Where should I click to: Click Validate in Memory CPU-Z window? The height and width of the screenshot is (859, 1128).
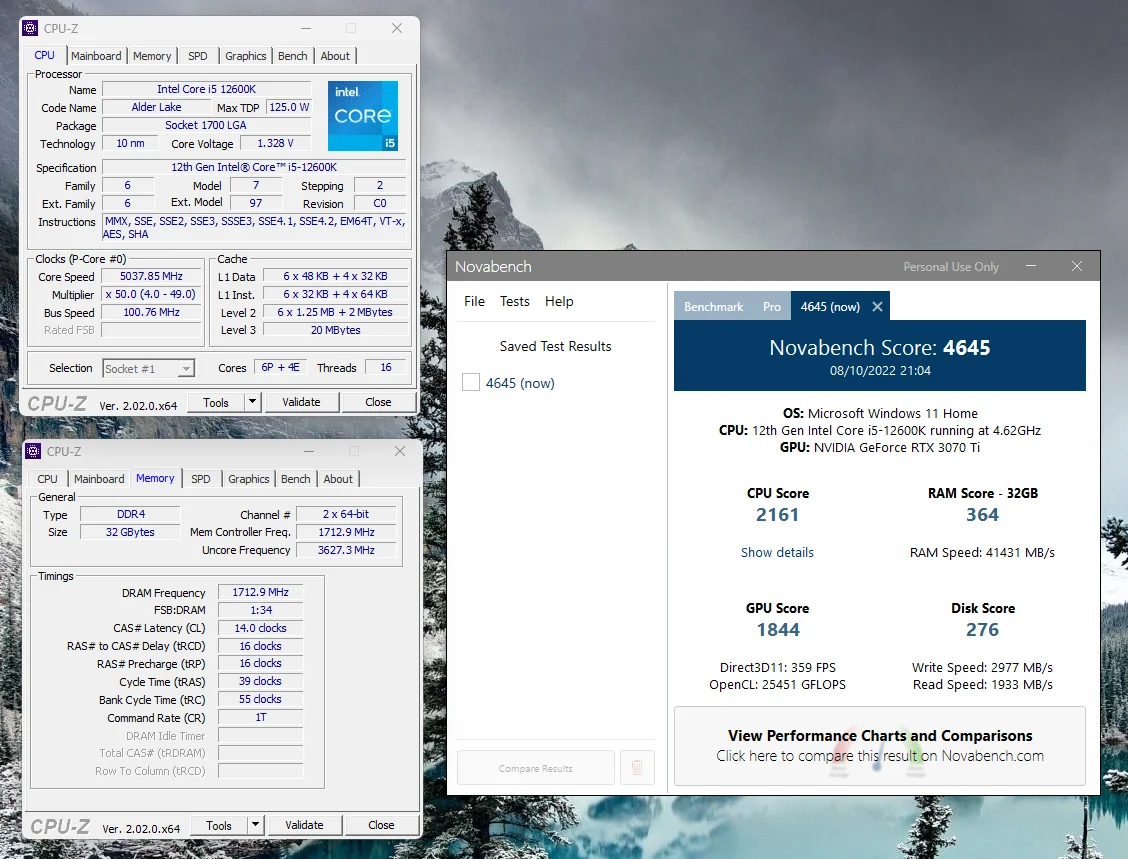(x=304, y=825)
